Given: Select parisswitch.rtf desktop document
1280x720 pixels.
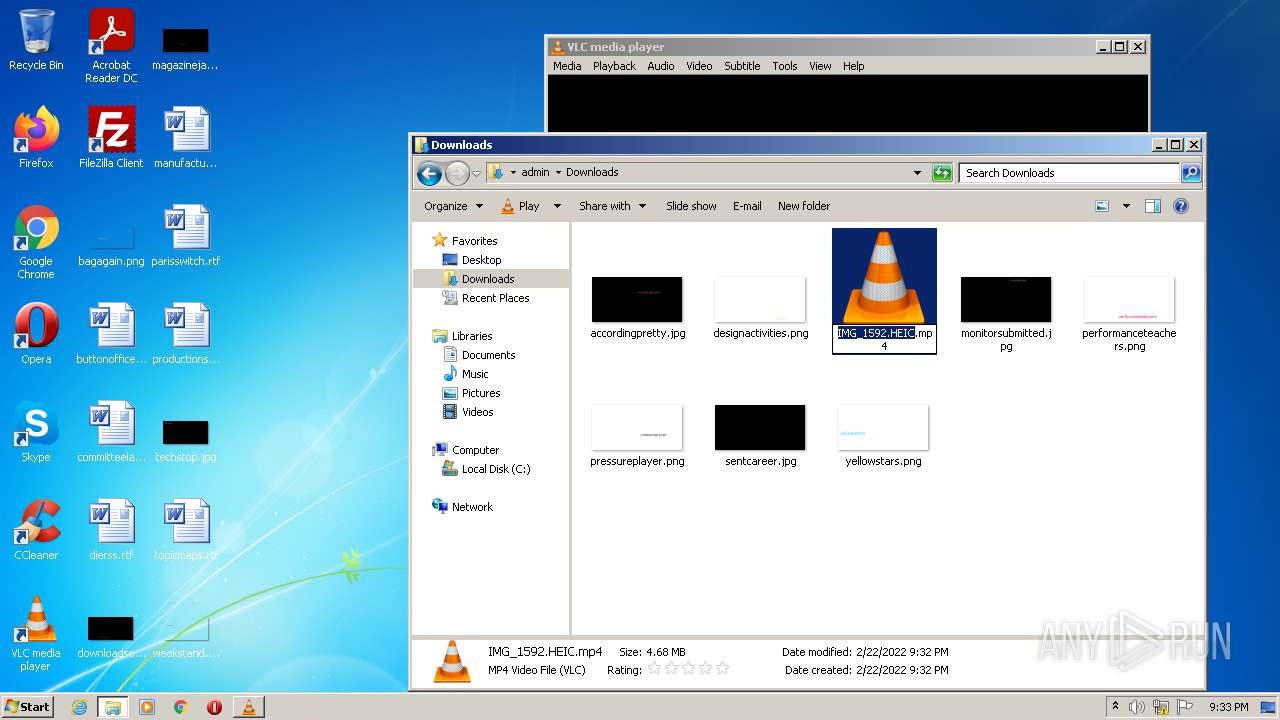Looking at the screenshot, I should (186, 236).
